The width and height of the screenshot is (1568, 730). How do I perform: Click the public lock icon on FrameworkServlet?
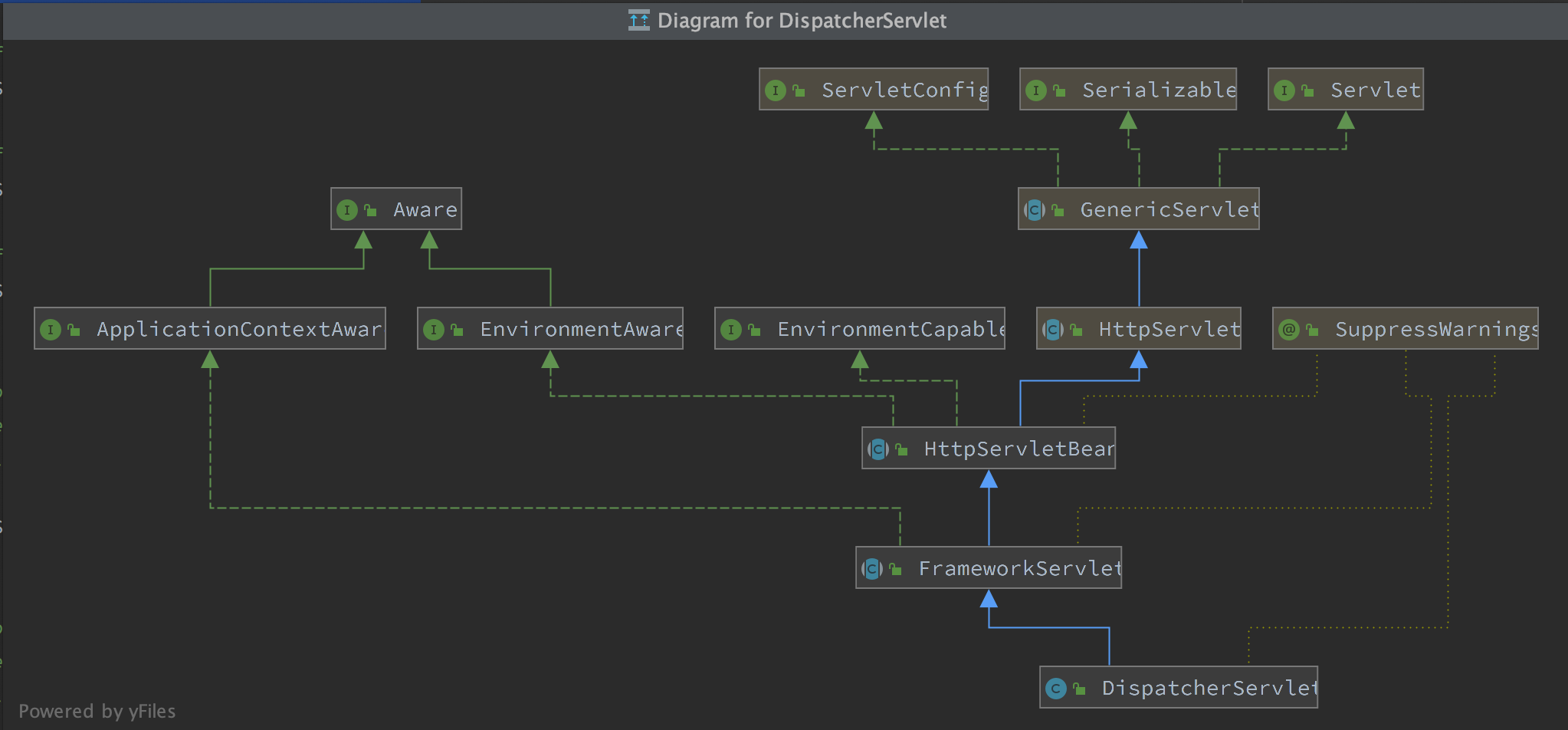[895, 570]
